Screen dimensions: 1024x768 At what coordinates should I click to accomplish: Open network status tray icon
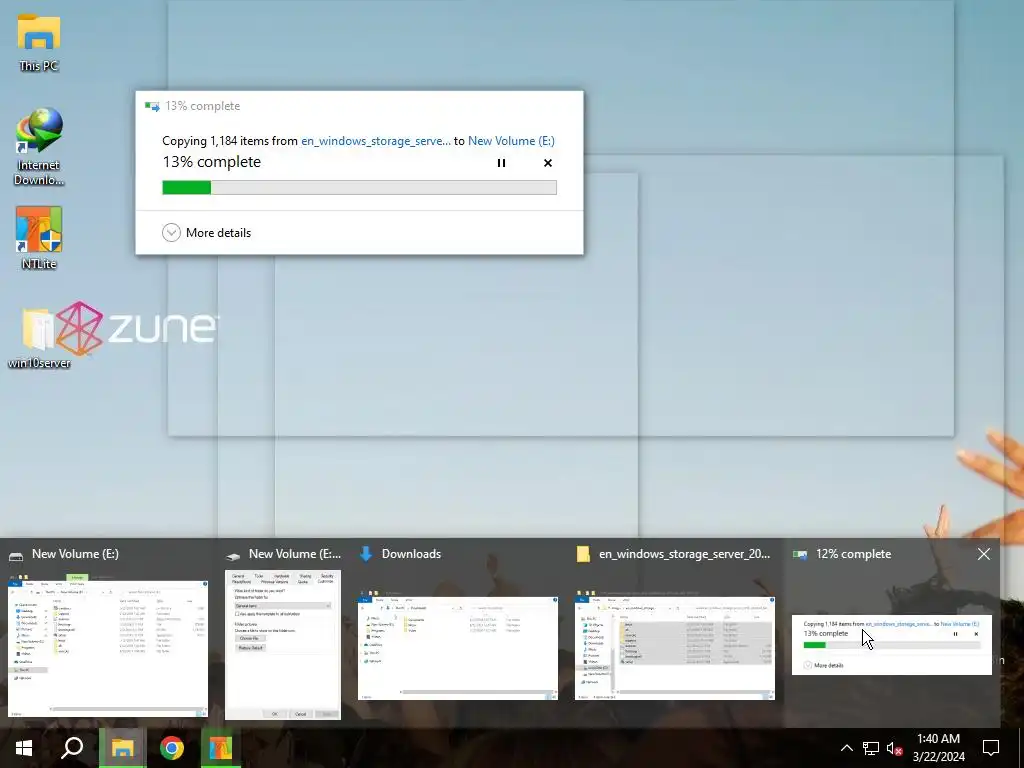[x=871, y=748]
